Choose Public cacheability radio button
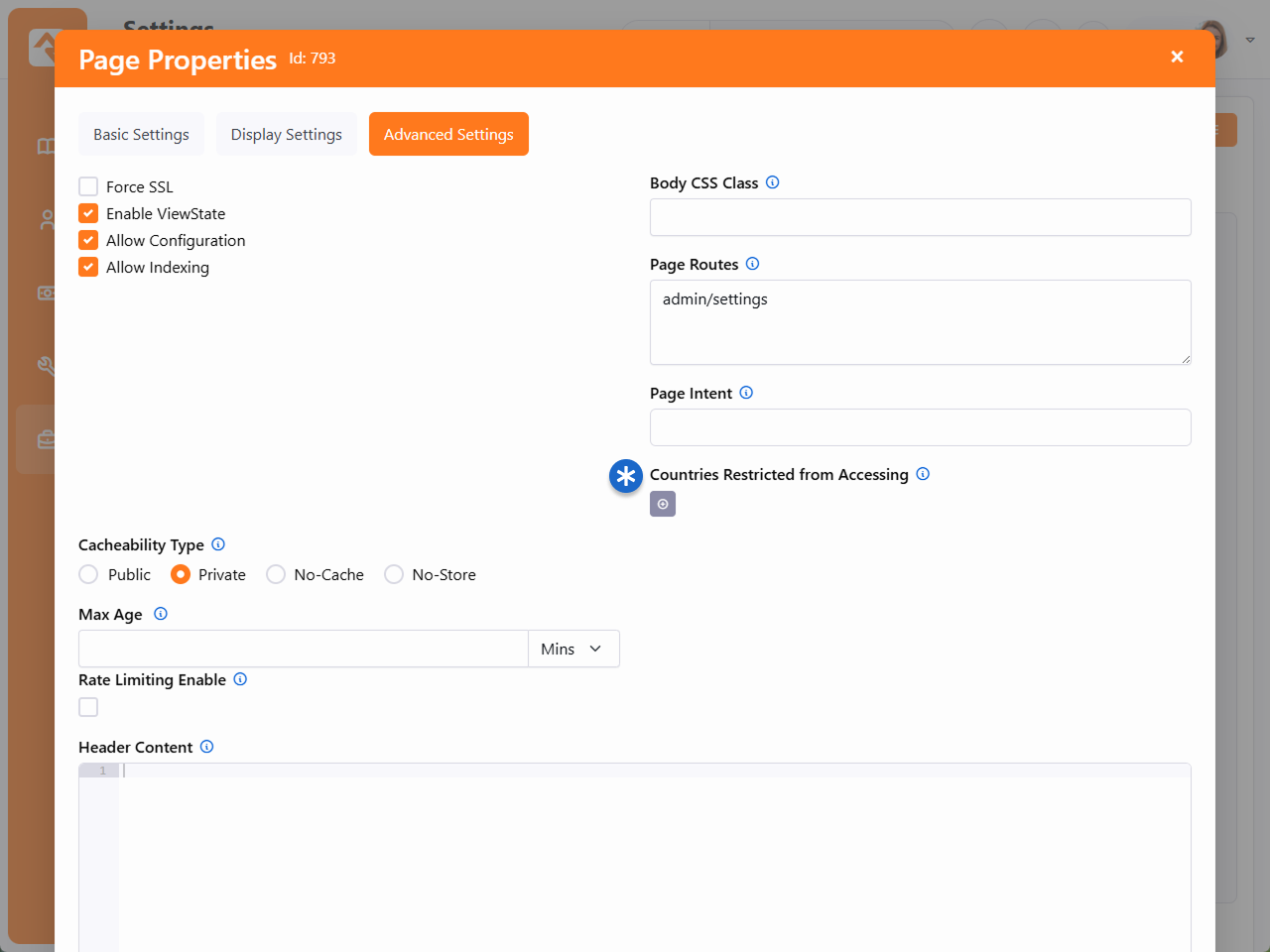Viewport: 1270px width, 952px height. 88,574
